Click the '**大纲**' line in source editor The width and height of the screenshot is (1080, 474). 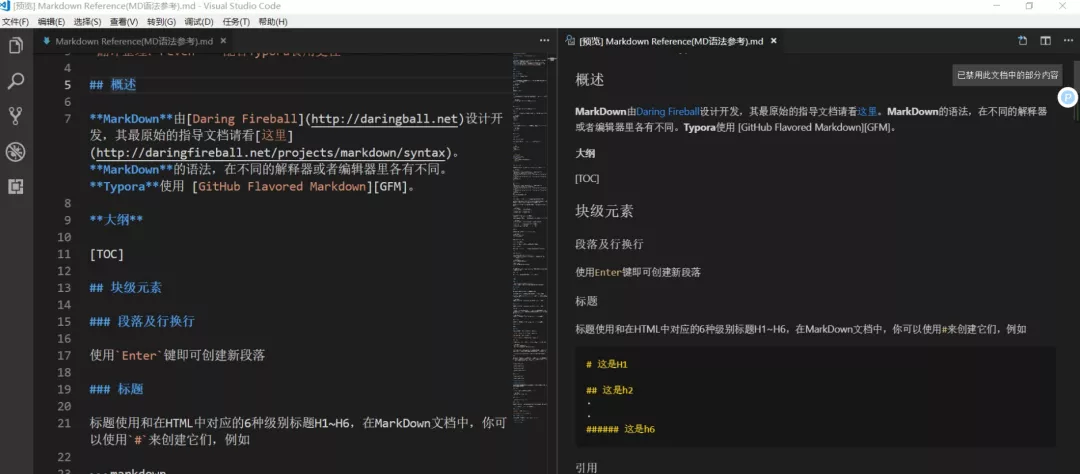coord(116,220)
